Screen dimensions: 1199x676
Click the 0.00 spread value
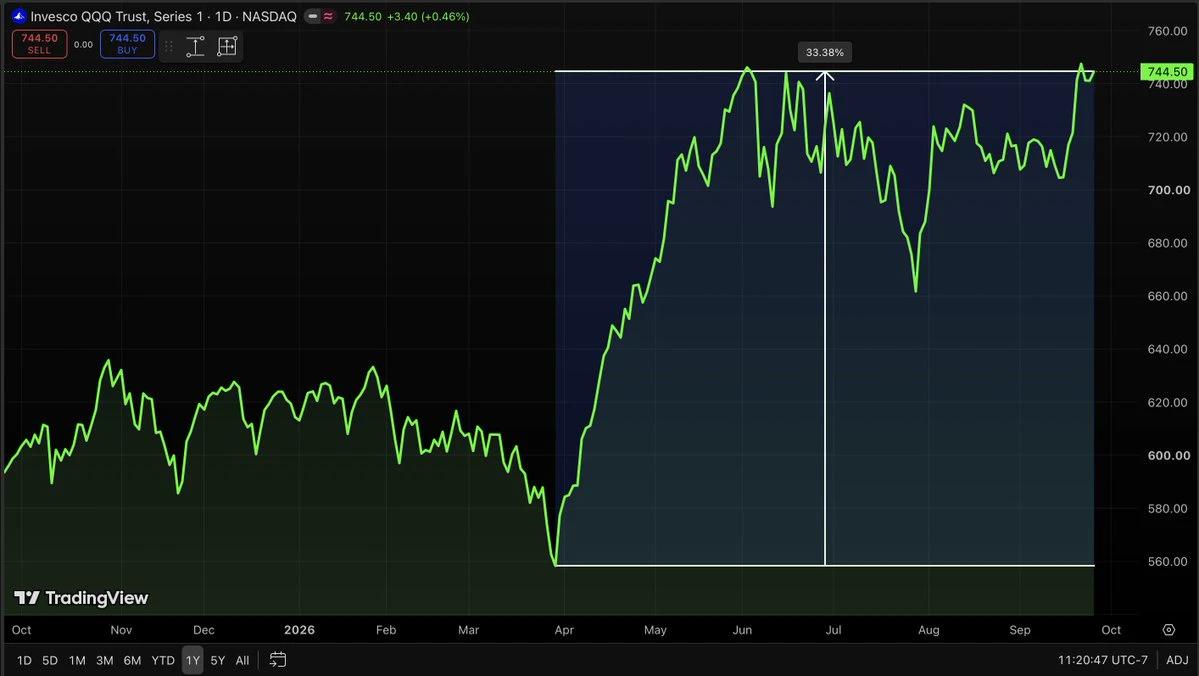click(x=83, y=44)
